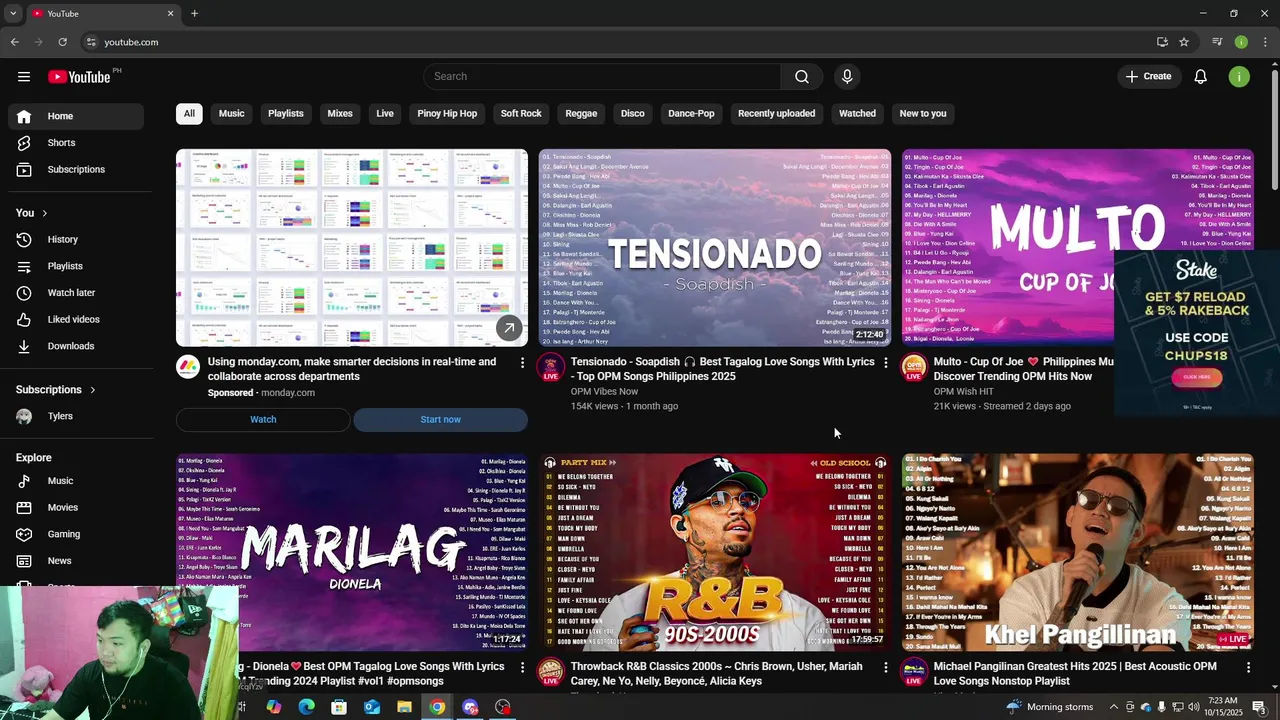The height and width of the screenshot is (720, 1280).
Task: Open Watch later list
Action: (76, 293)
